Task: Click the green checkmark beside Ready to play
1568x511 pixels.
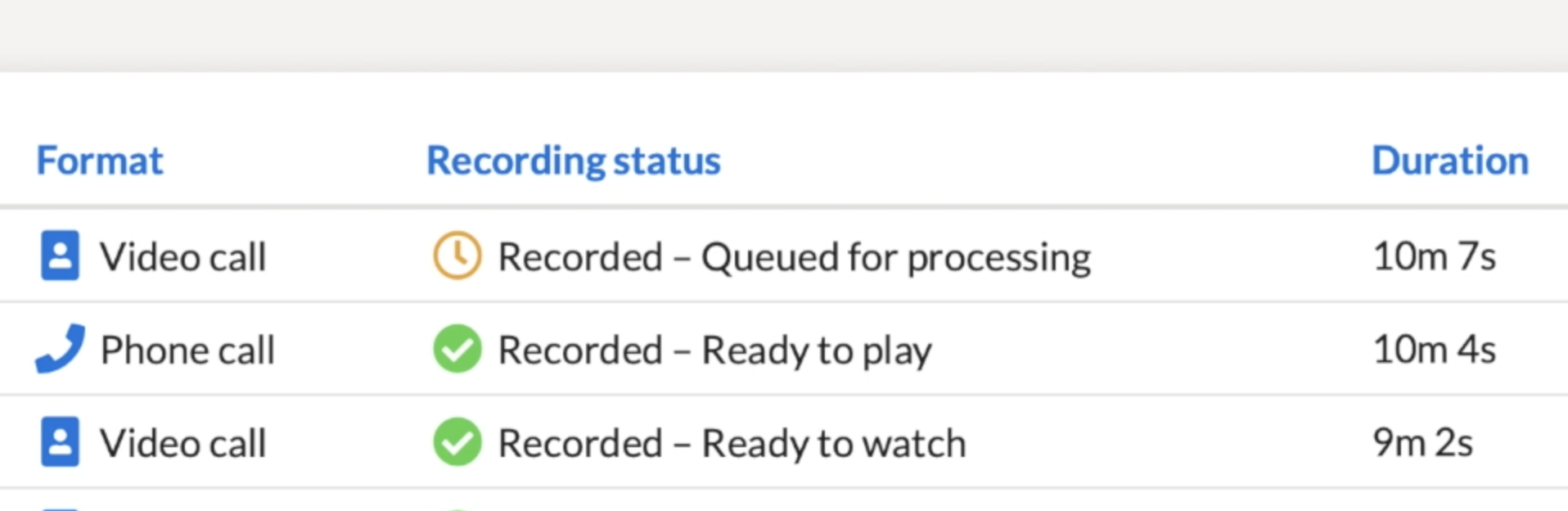Action: click(457, 349)
